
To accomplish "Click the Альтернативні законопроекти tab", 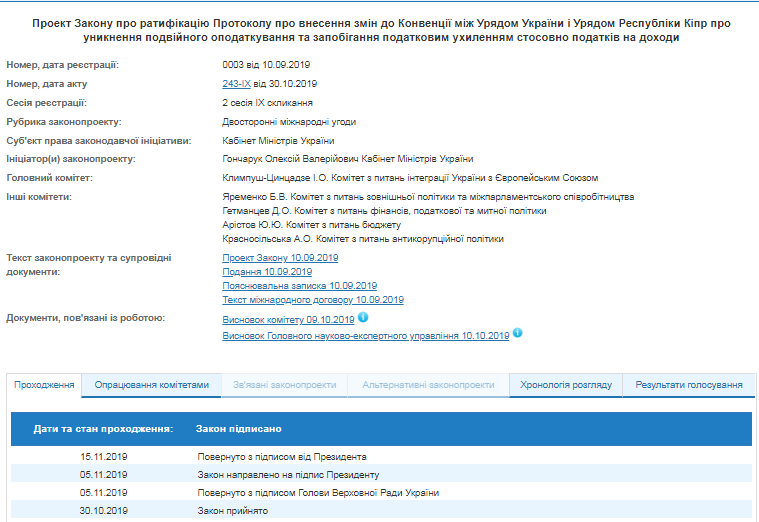I will tap(428, 384).
